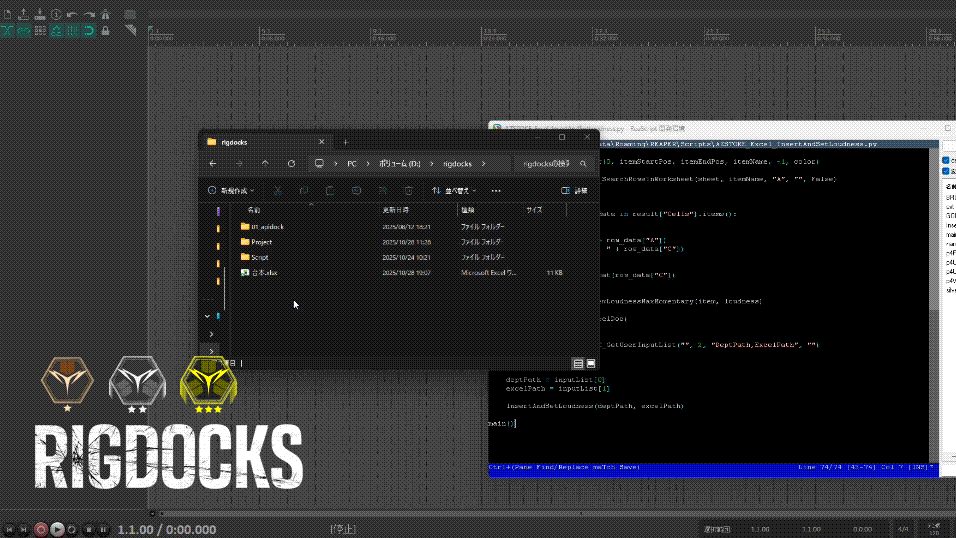Toggle the auto-crossfade icon
This screenshot has height=538, width=956.
[x=7, y=30]
